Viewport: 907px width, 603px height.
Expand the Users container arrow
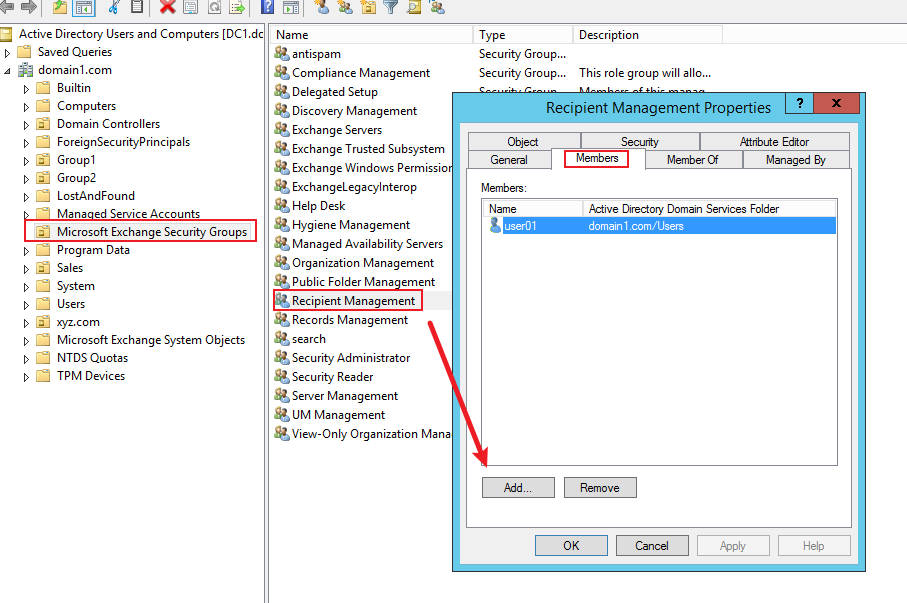(x=26, y=305)
